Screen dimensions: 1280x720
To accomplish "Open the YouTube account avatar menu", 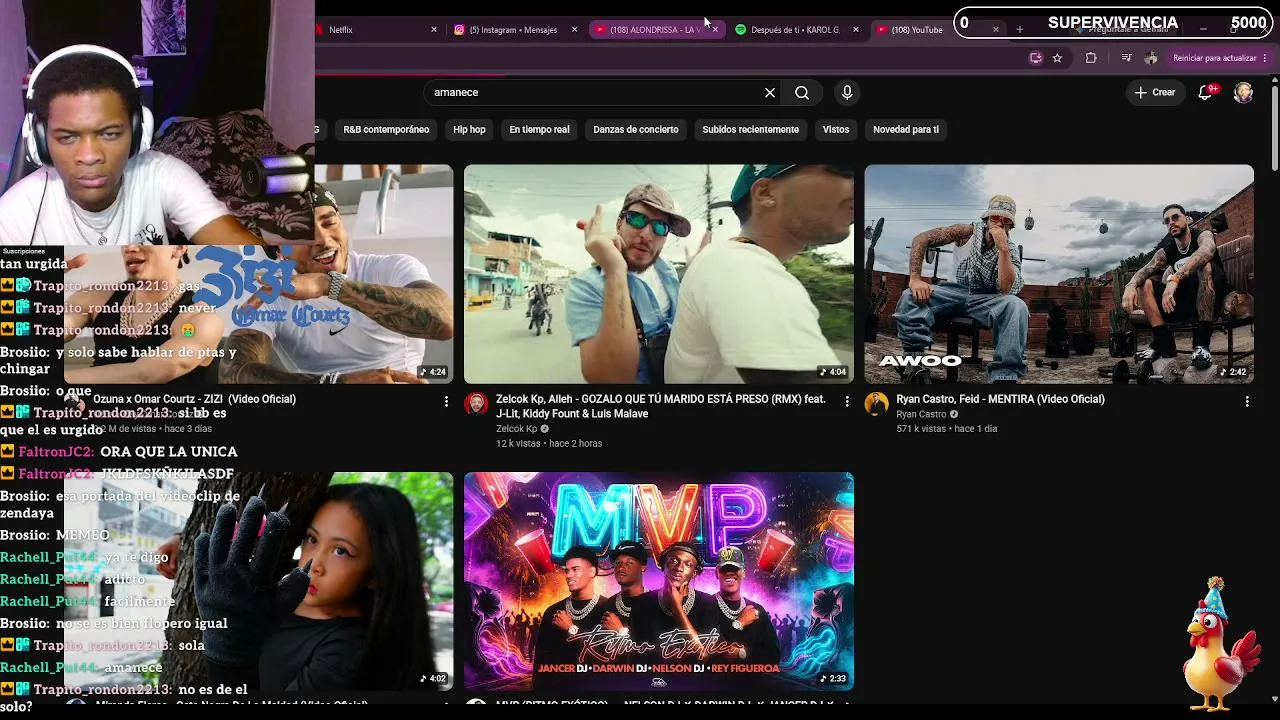I will coord(1243,93).
